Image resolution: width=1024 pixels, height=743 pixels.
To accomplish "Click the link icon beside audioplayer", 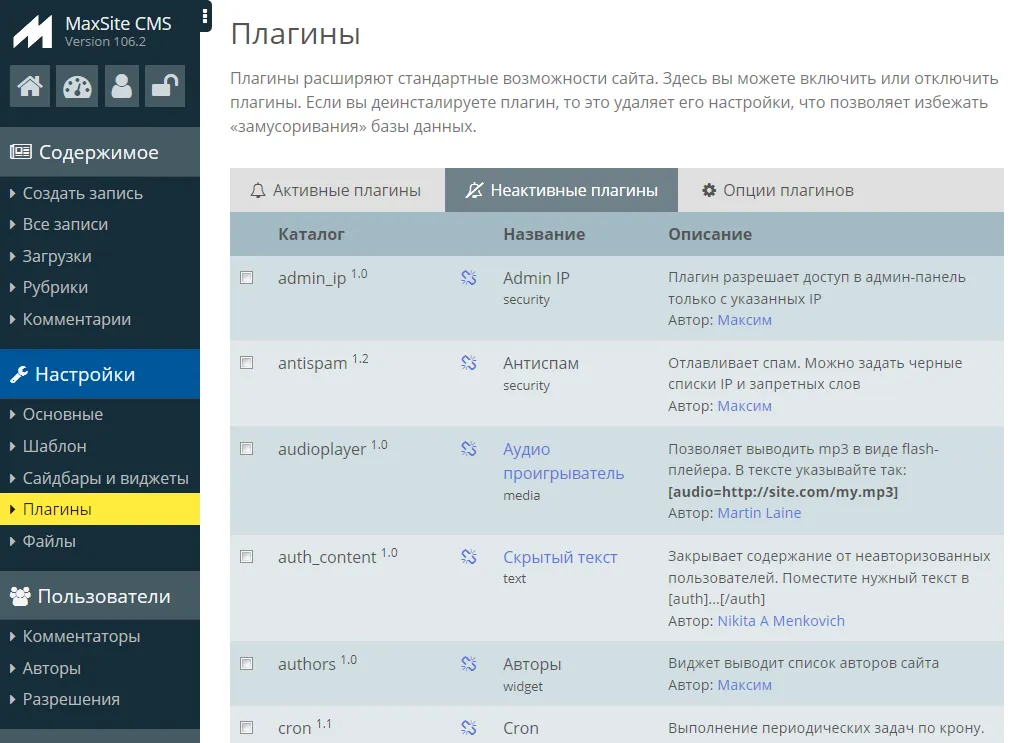I will [468, 449].
